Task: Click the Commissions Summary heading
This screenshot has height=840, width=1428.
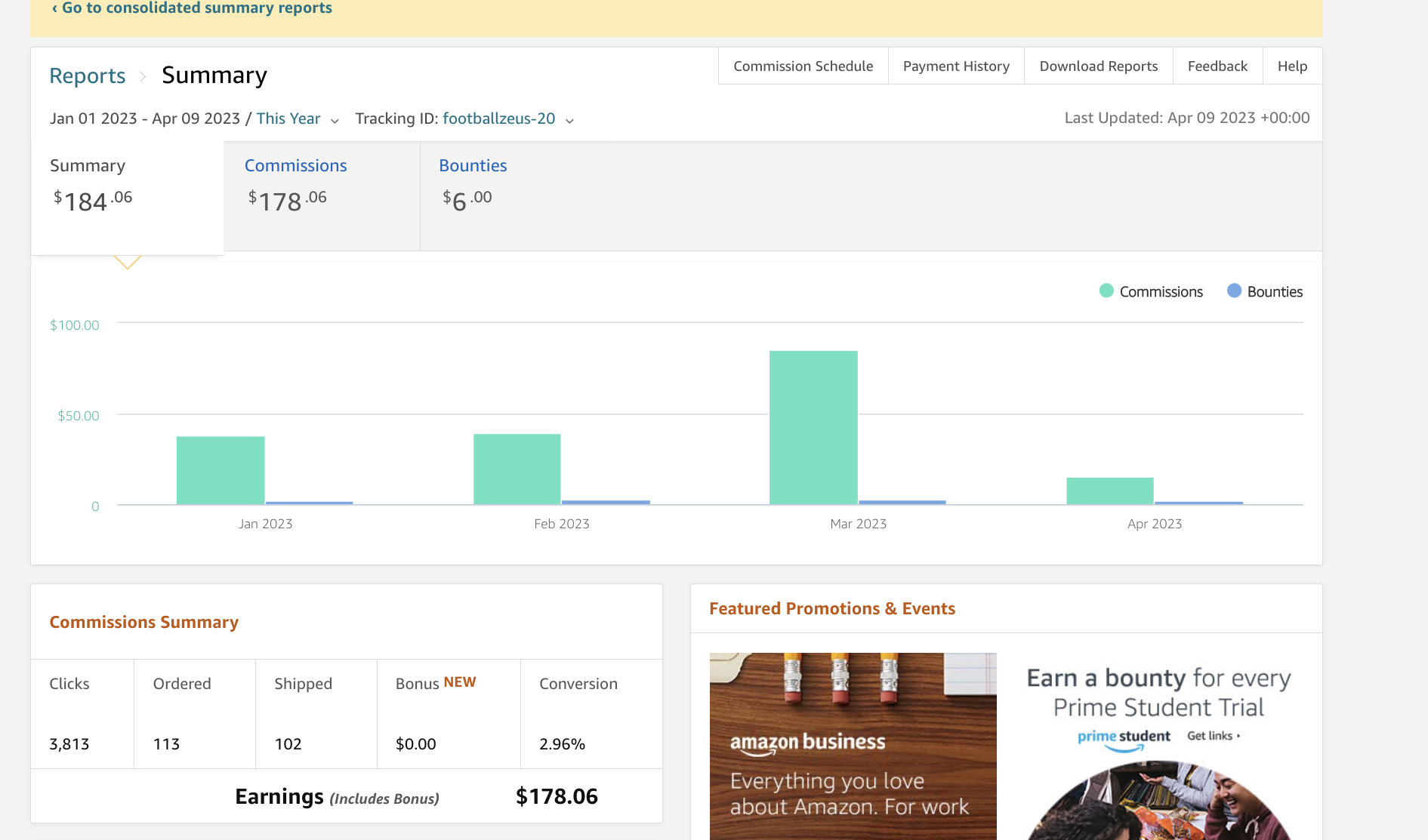Action: point(143,622)
